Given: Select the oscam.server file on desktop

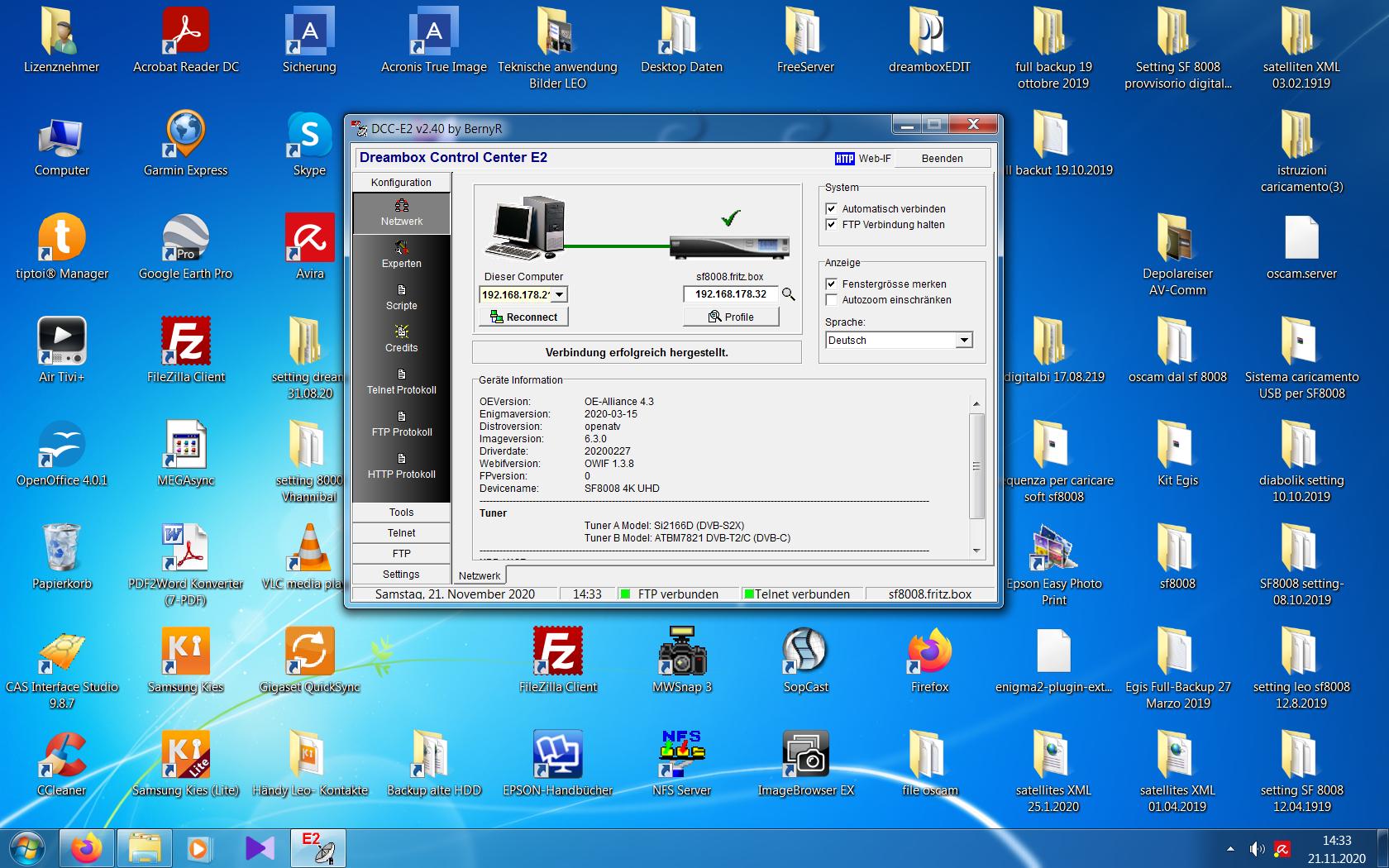Looking at the screenshot, I should 1302,248.
